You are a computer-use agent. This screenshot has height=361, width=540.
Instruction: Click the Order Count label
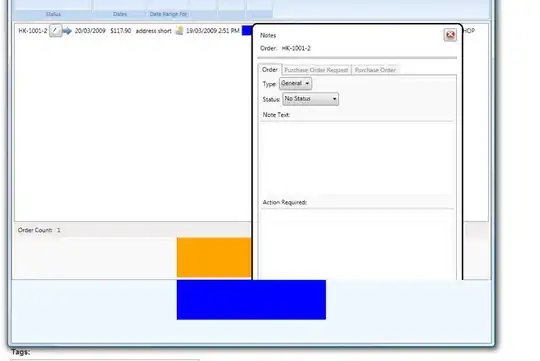35,230
